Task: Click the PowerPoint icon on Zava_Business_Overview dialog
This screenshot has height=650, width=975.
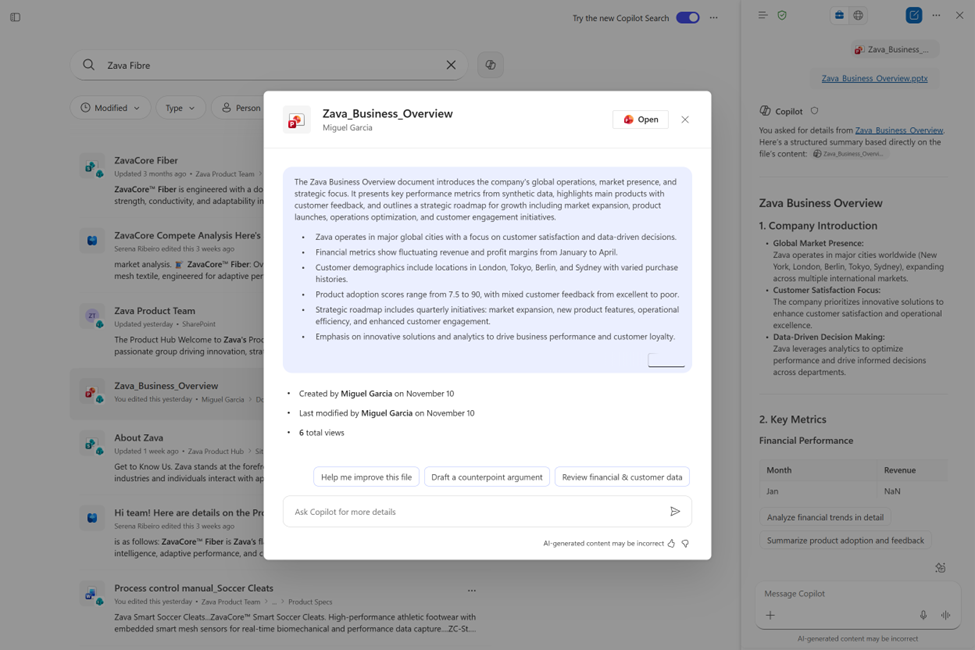Action: coord(296,119)
